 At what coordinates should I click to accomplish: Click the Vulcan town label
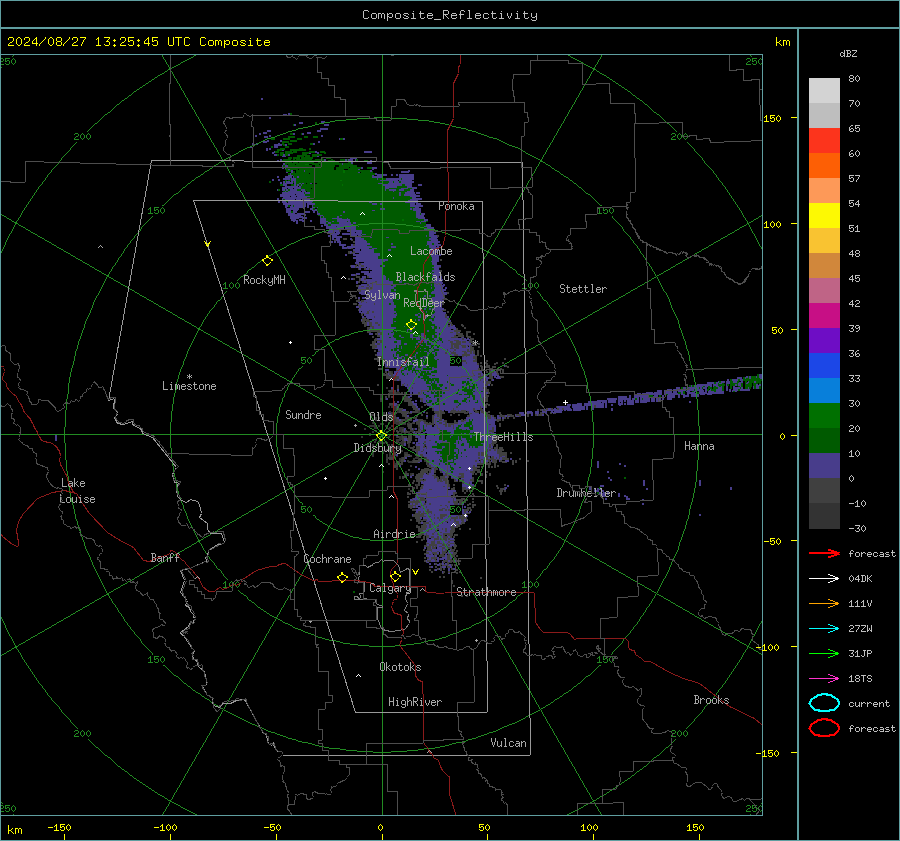(508, 743)
